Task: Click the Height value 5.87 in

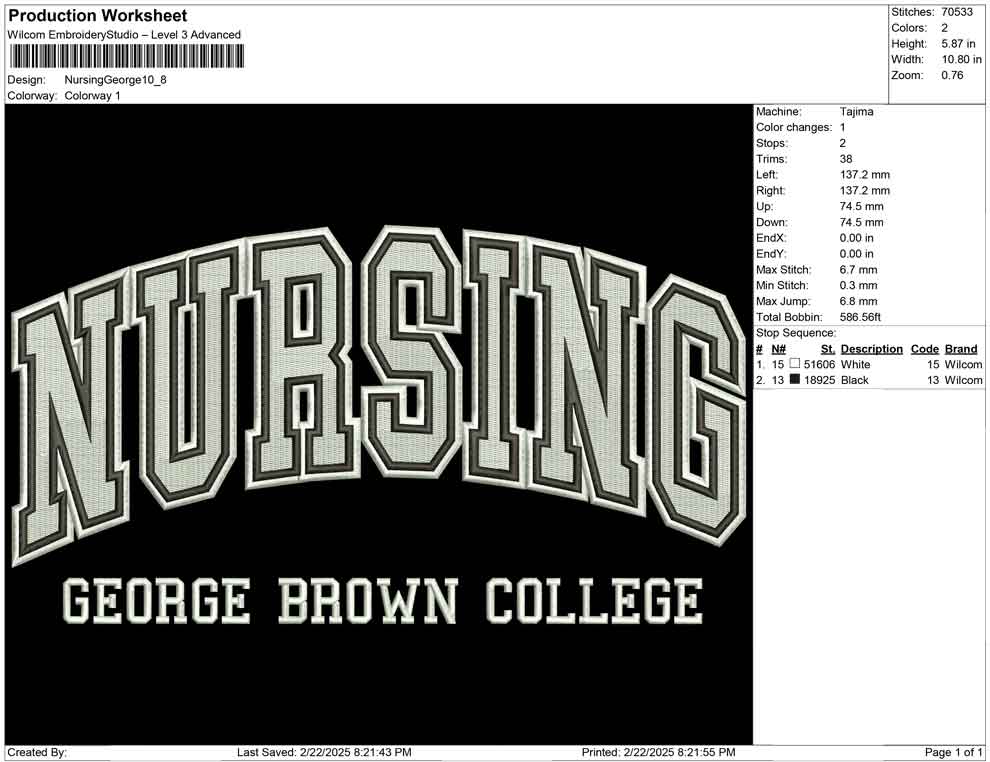Action: 958,44
